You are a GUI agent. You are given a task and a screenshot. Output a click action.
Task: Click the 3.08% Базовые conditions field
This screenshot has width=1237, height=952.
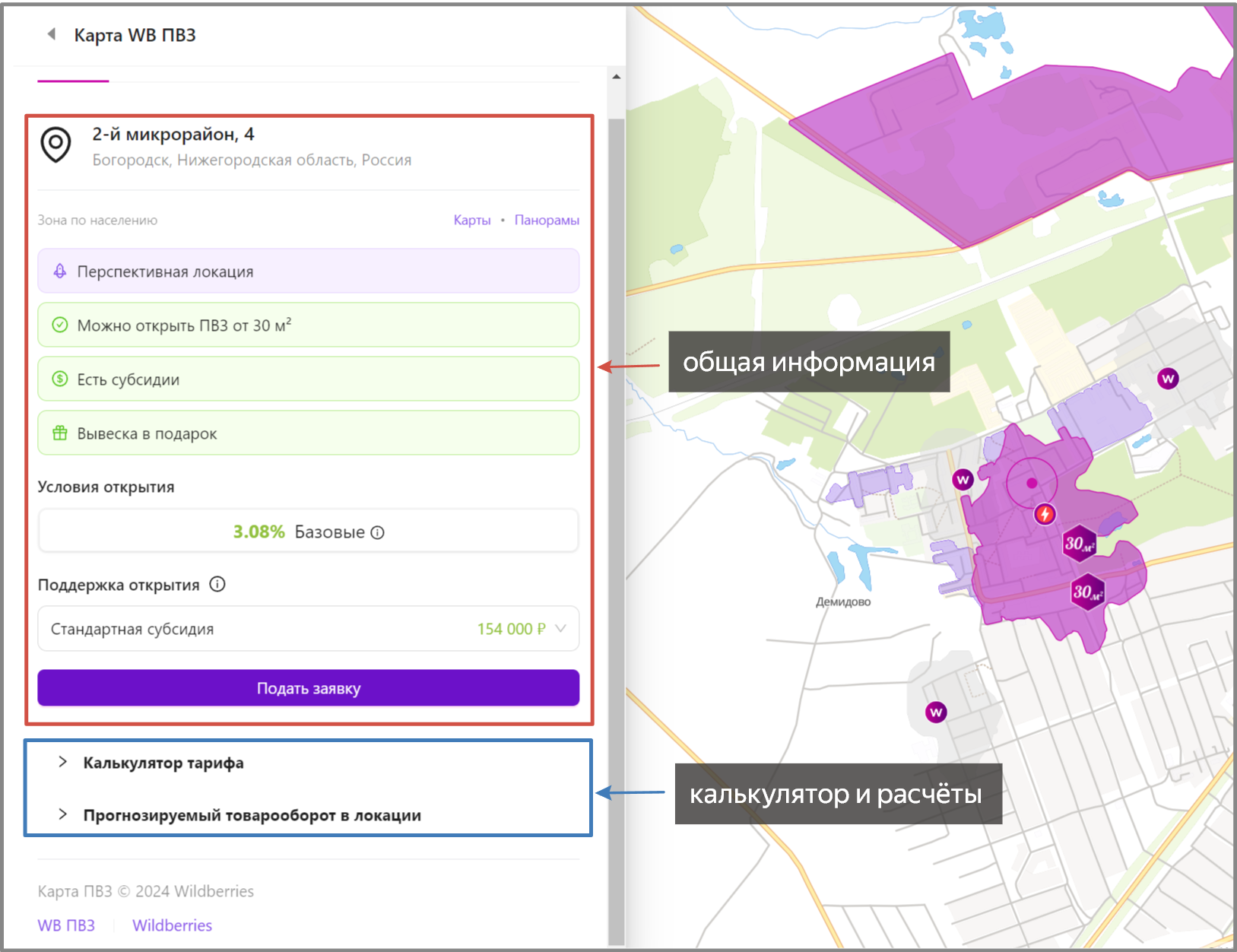309,532
